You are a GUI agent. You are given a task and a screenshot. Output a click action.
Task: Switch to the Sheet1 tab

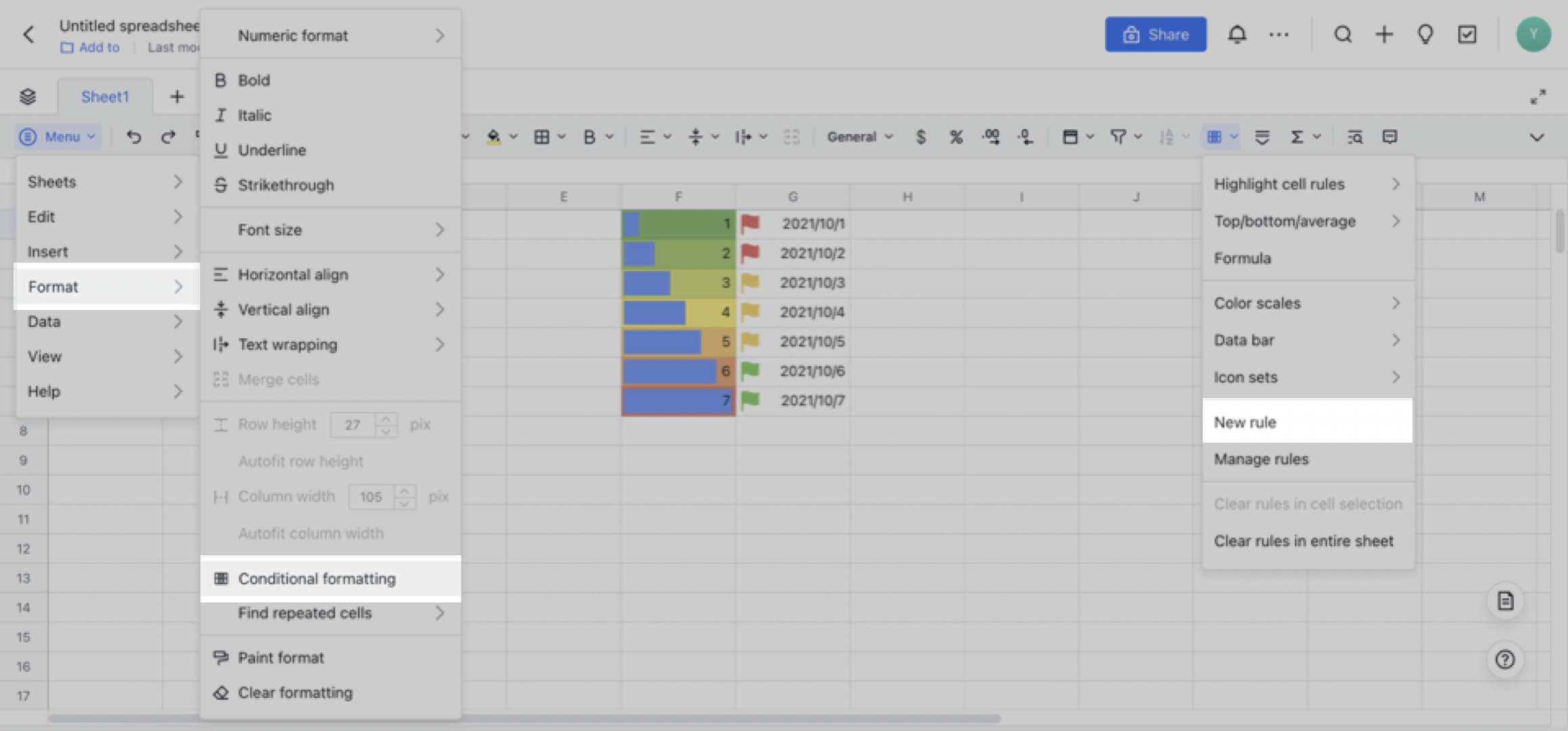tap(105, 96)
